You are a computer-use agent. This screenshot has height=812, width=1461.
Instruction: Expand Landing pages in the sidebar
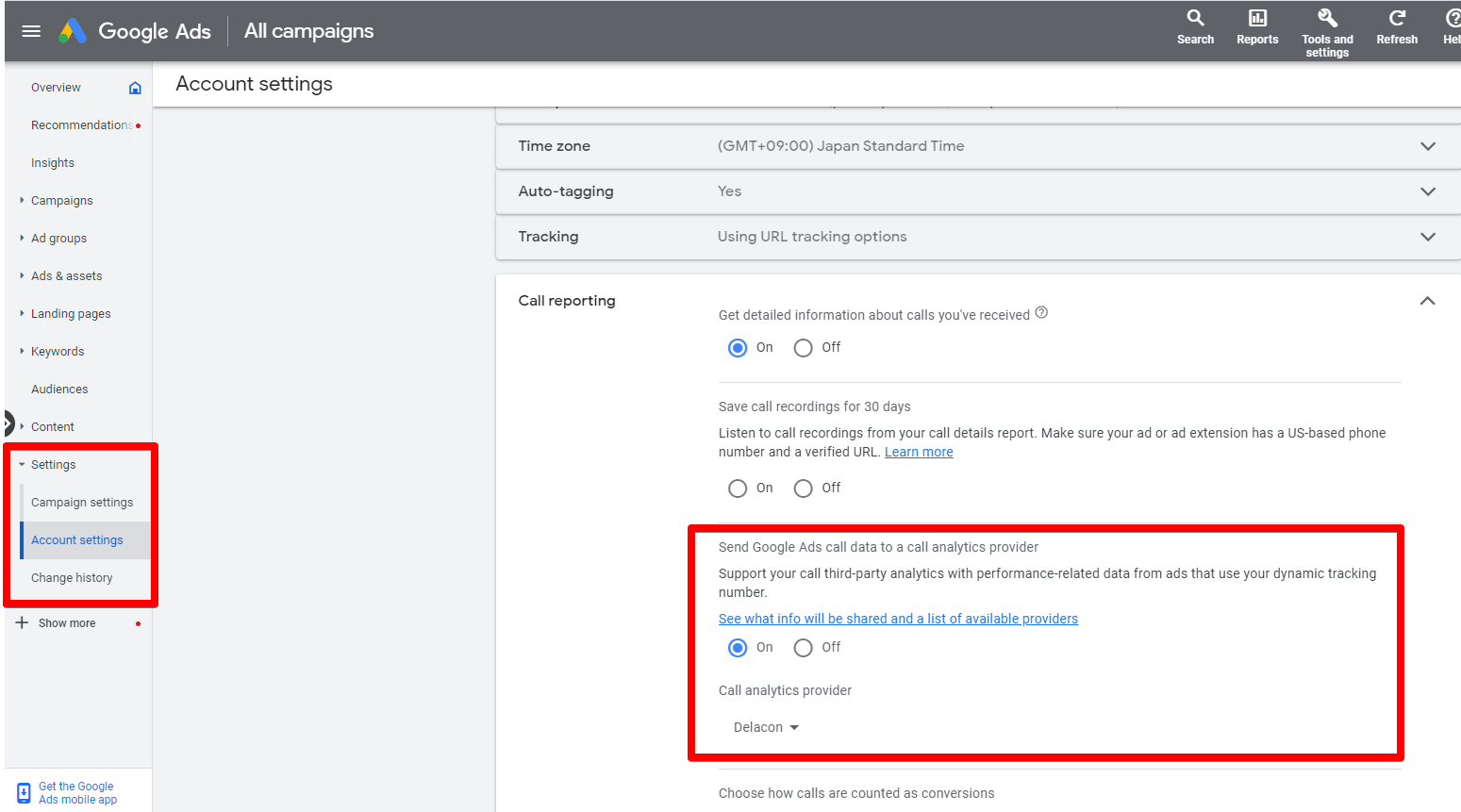click(22, 313)
